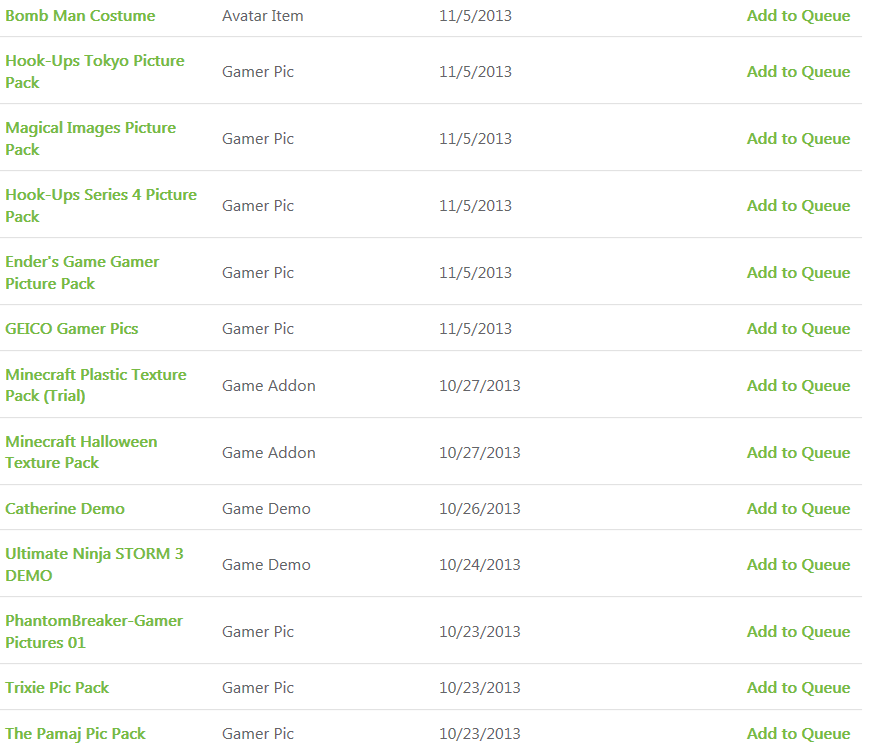Add Trixie Pic Pack to queue
This screenshot has width=878, height=751.
[x=798, y=688]
